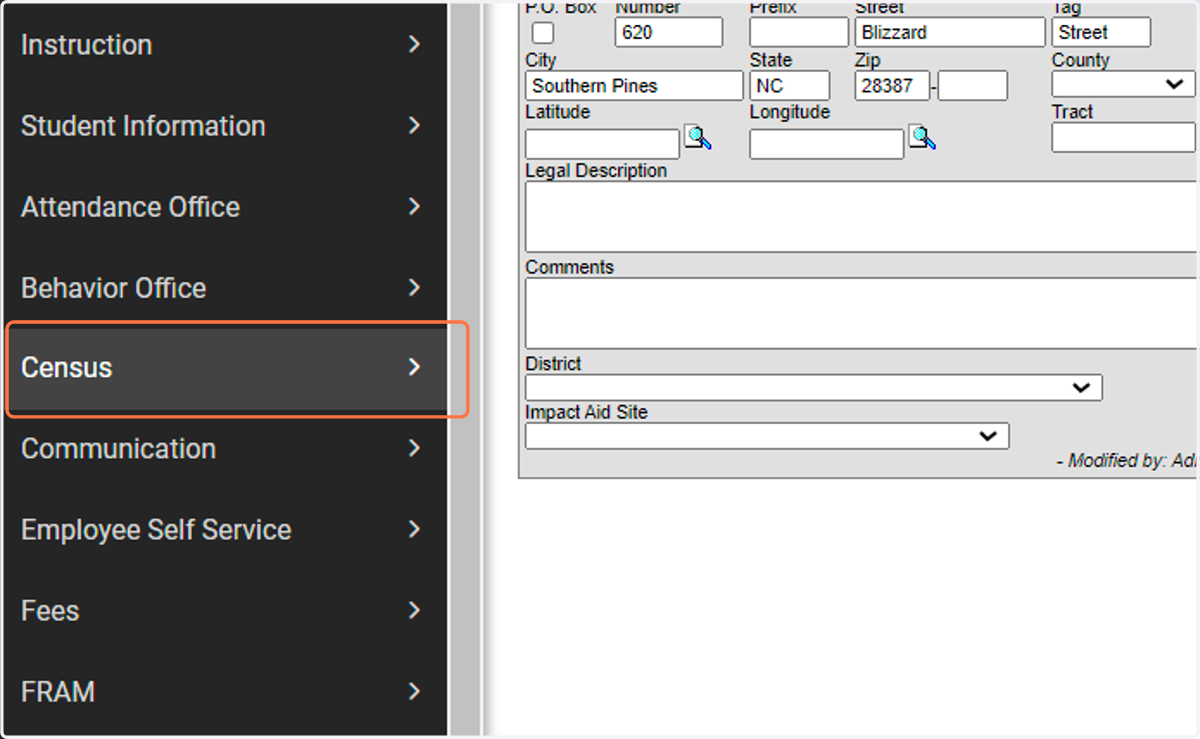Focus the City field Southern Pines
Viewport: 1200px width, 739px height.
[x=634, y=86]
